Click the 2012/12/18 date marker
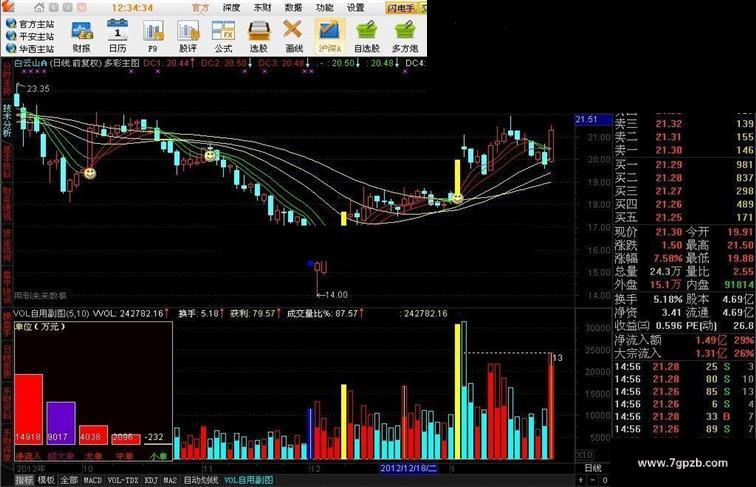This screenshot has width=756, height=487. 409,468
